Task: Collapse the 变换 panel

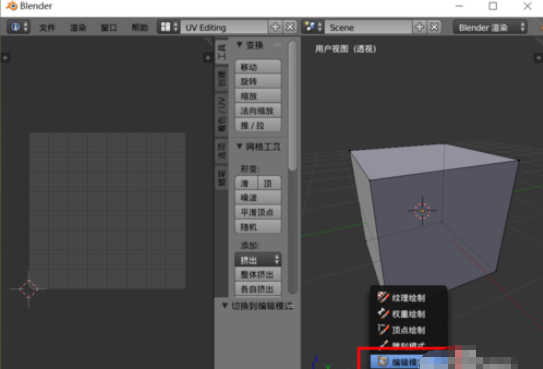Action: coord(239,45)
